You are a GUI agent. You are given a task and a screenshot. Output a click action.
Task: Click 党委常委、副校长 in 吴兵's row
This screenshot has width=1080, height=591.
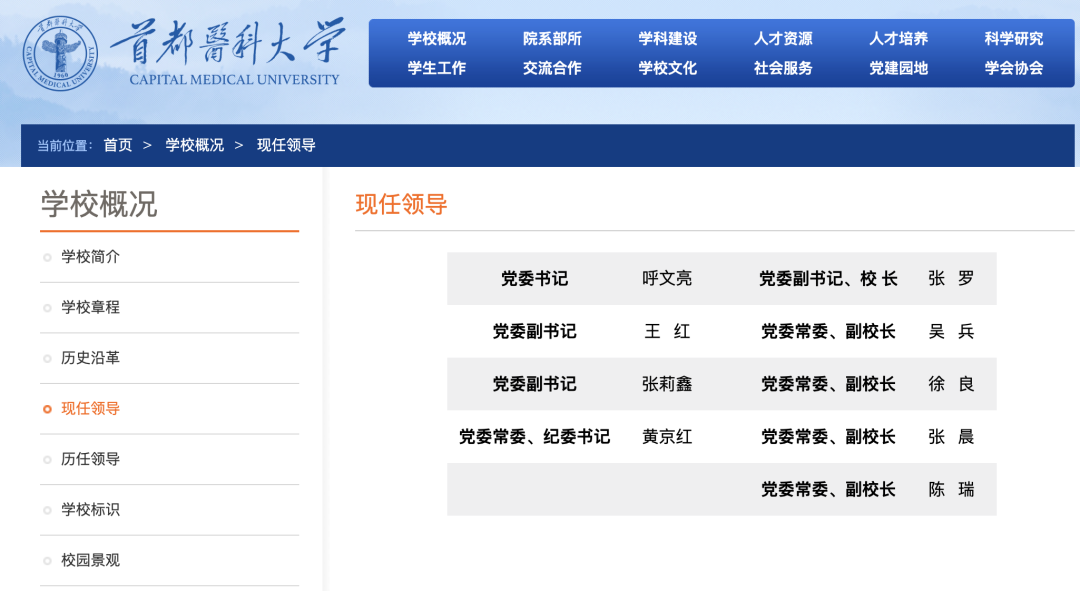[x=828, y=331]
